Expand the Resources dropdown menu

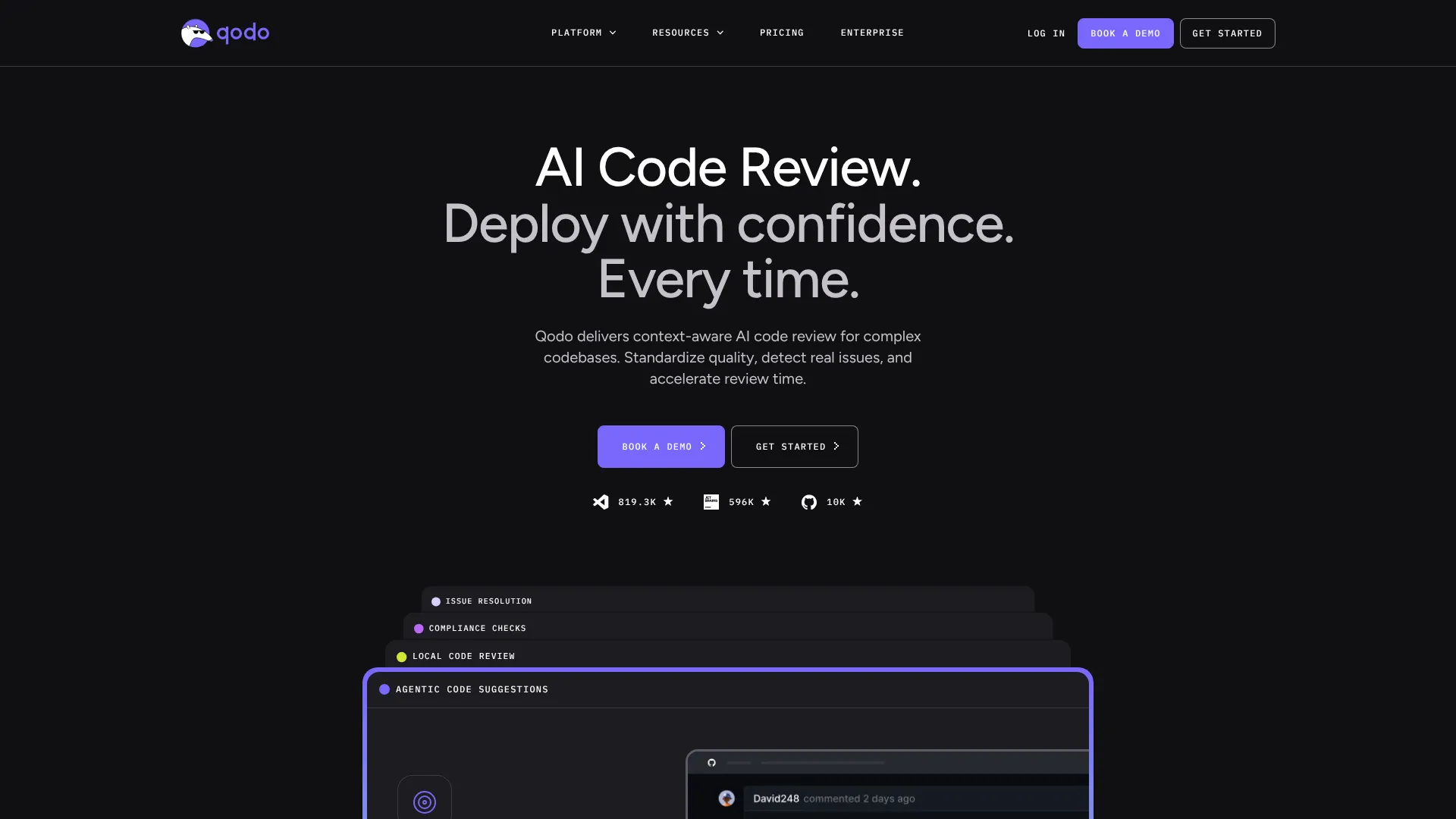coord(688,33)
